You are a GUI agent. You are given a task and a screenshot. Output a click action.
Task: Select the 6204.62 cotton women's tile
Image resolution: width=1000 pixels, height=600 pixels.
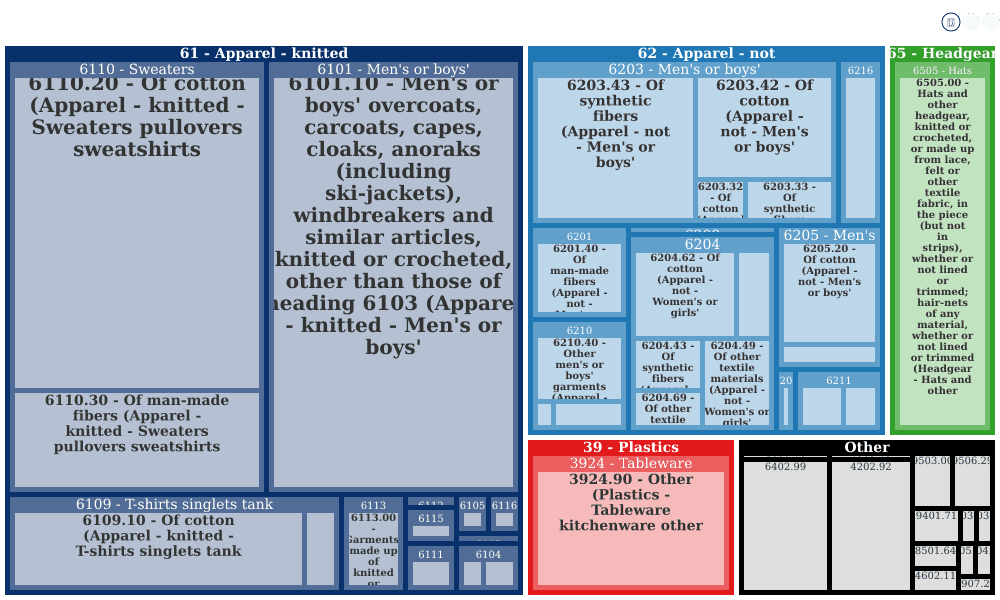(684, 294)
